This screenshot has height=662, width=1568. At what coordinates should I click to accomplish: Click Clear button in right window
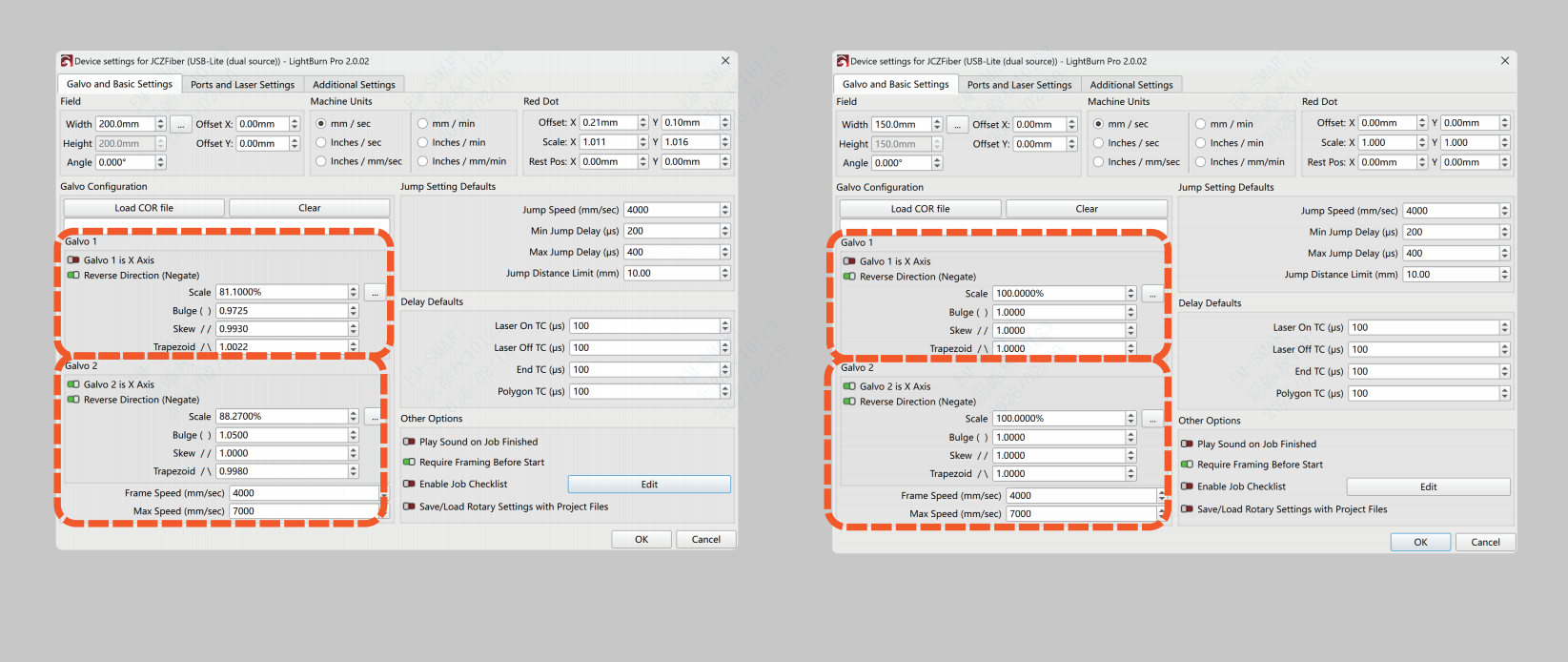click(x=1087, y=209)
